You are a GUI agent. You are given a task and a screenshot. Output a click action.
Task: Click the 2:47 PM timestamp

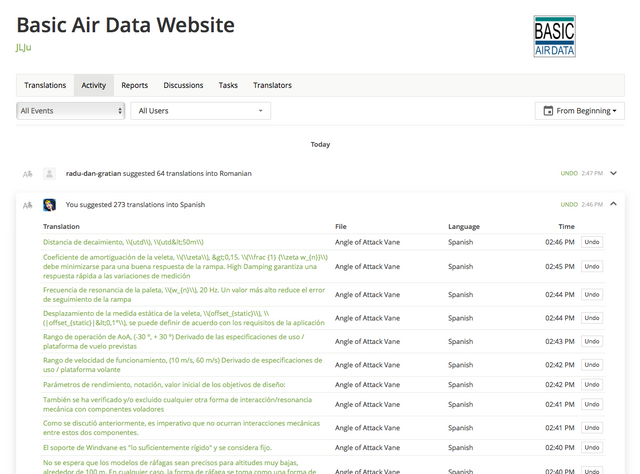tap(592, 174)
